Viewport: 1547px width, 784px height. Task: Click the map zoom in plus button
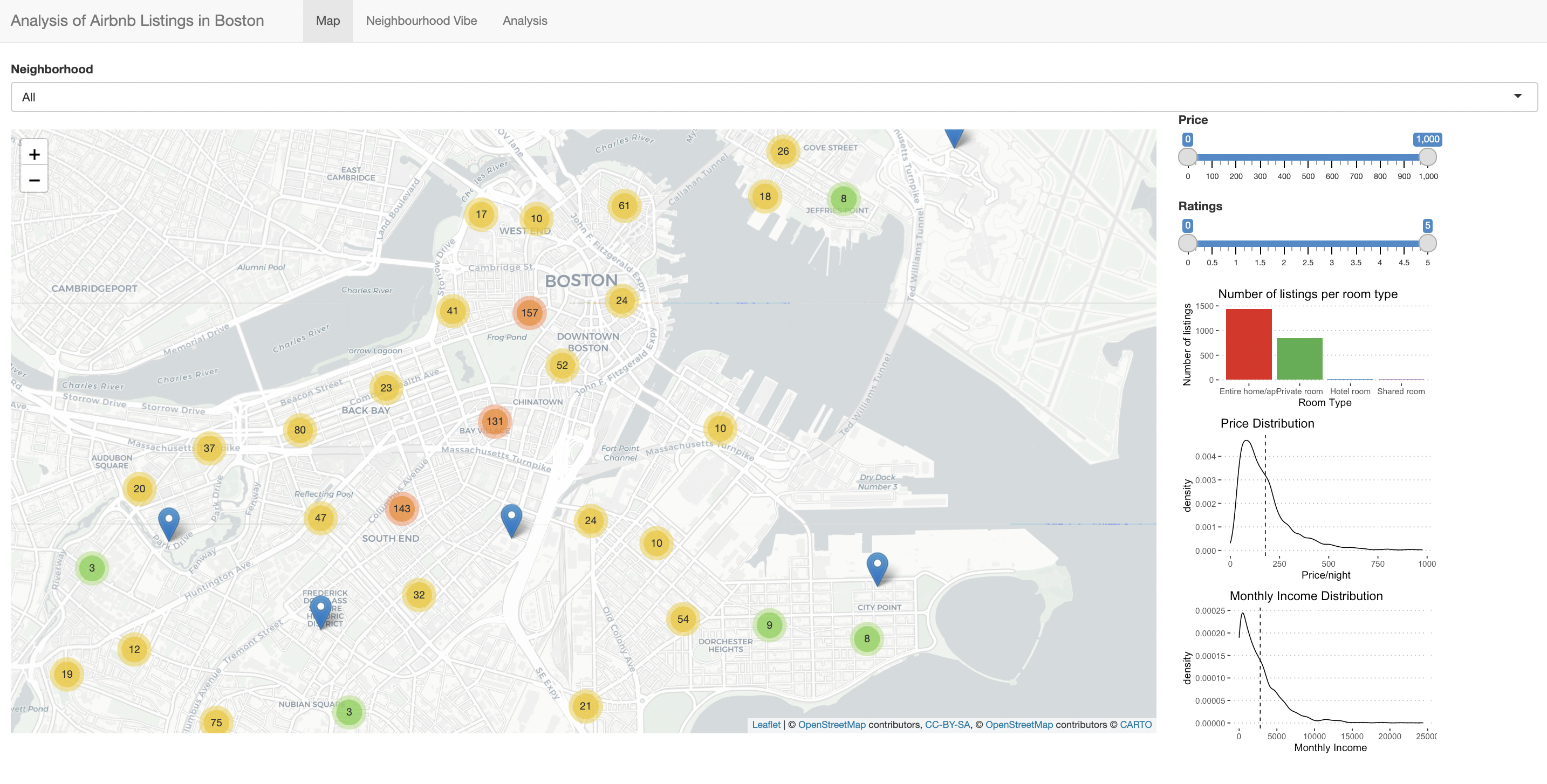tap(34, 154)
